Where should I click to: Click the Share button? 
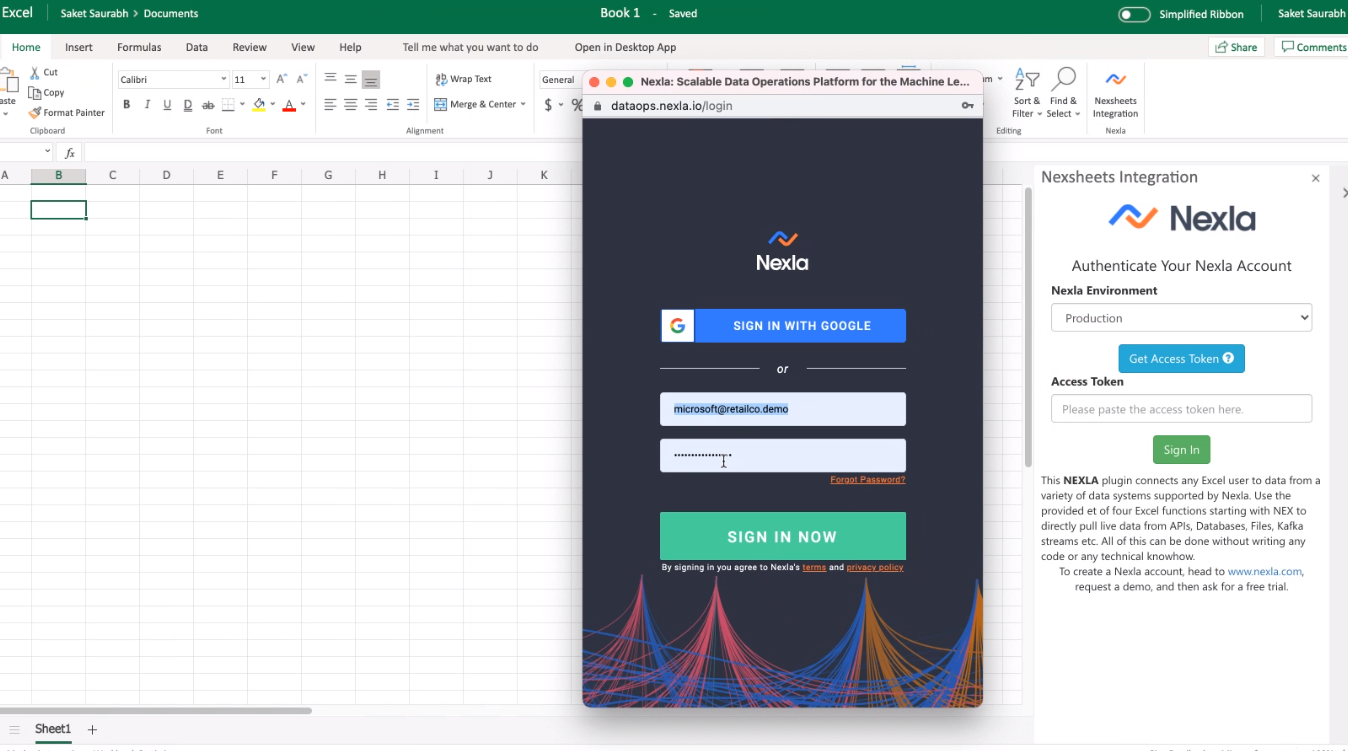pos(1237,47)
